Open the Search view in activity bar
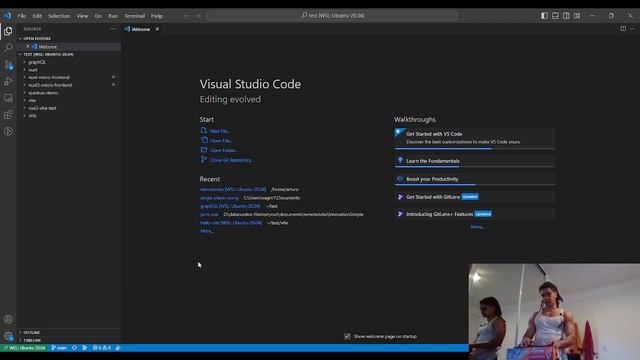Image resolution: width=640 pixels, height=360 pixels. [8, 47]
